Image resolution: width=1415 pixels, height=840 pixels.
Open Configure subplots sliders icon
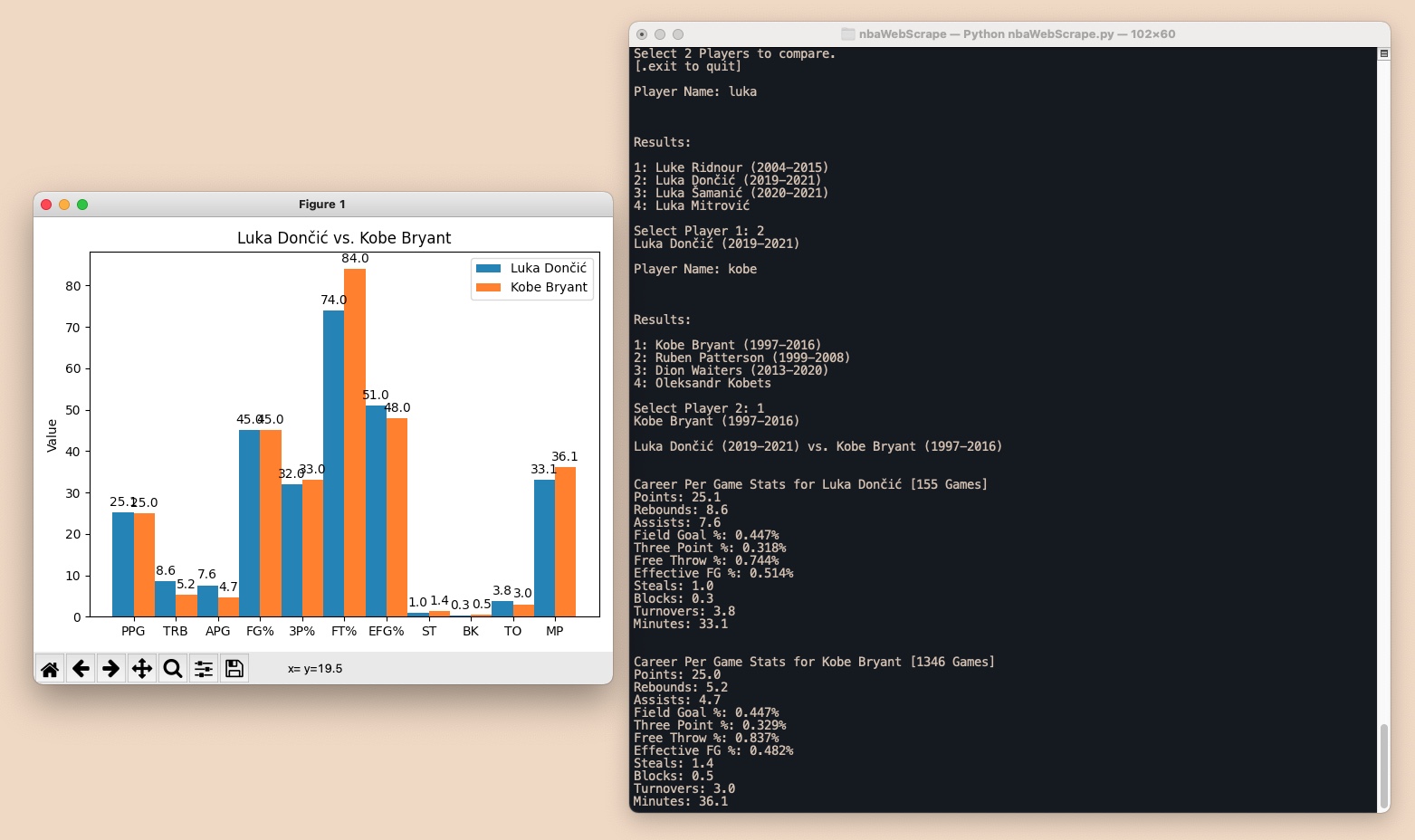point(204,669)
